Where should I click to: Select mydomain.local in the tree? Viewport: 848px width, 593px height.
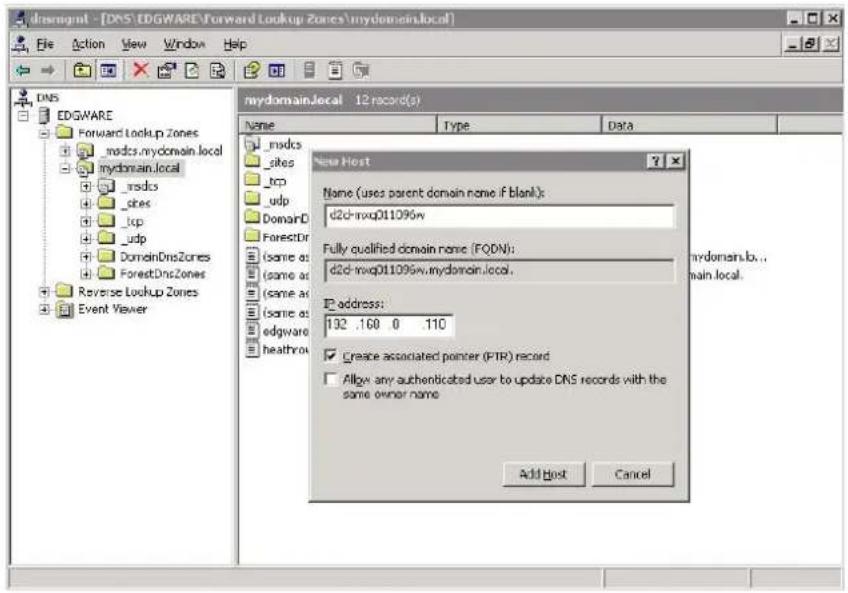pyautogui.click(x=140, y=168)
